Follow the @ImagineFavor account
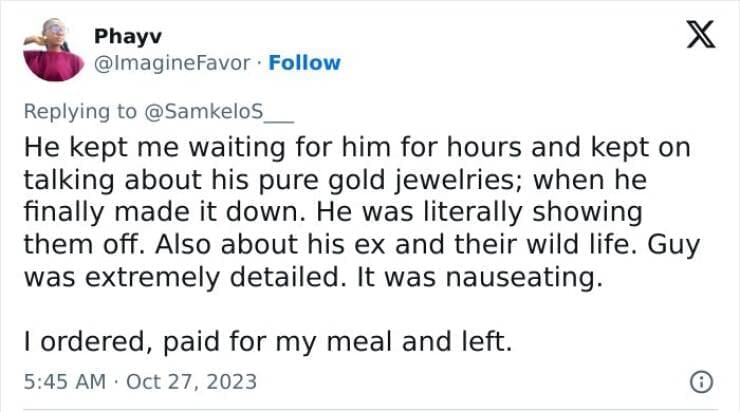This screenshot has width=740, height=412. 305,62
